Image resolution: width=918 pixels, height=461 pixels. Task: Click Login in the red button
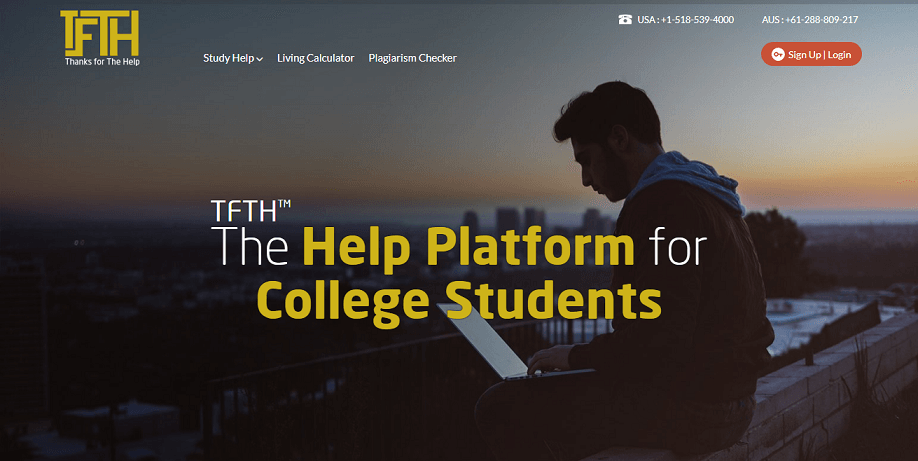(839, 54)
